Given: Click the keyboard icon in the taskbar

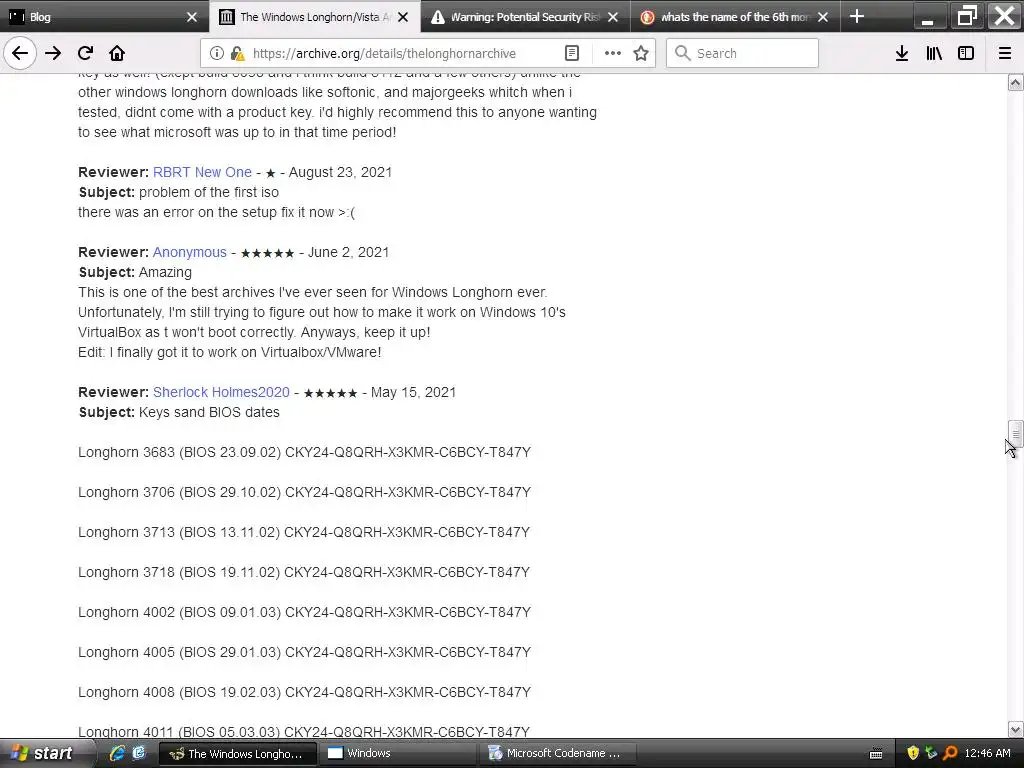Looking at the screenshot, I should tap(876, 754).
